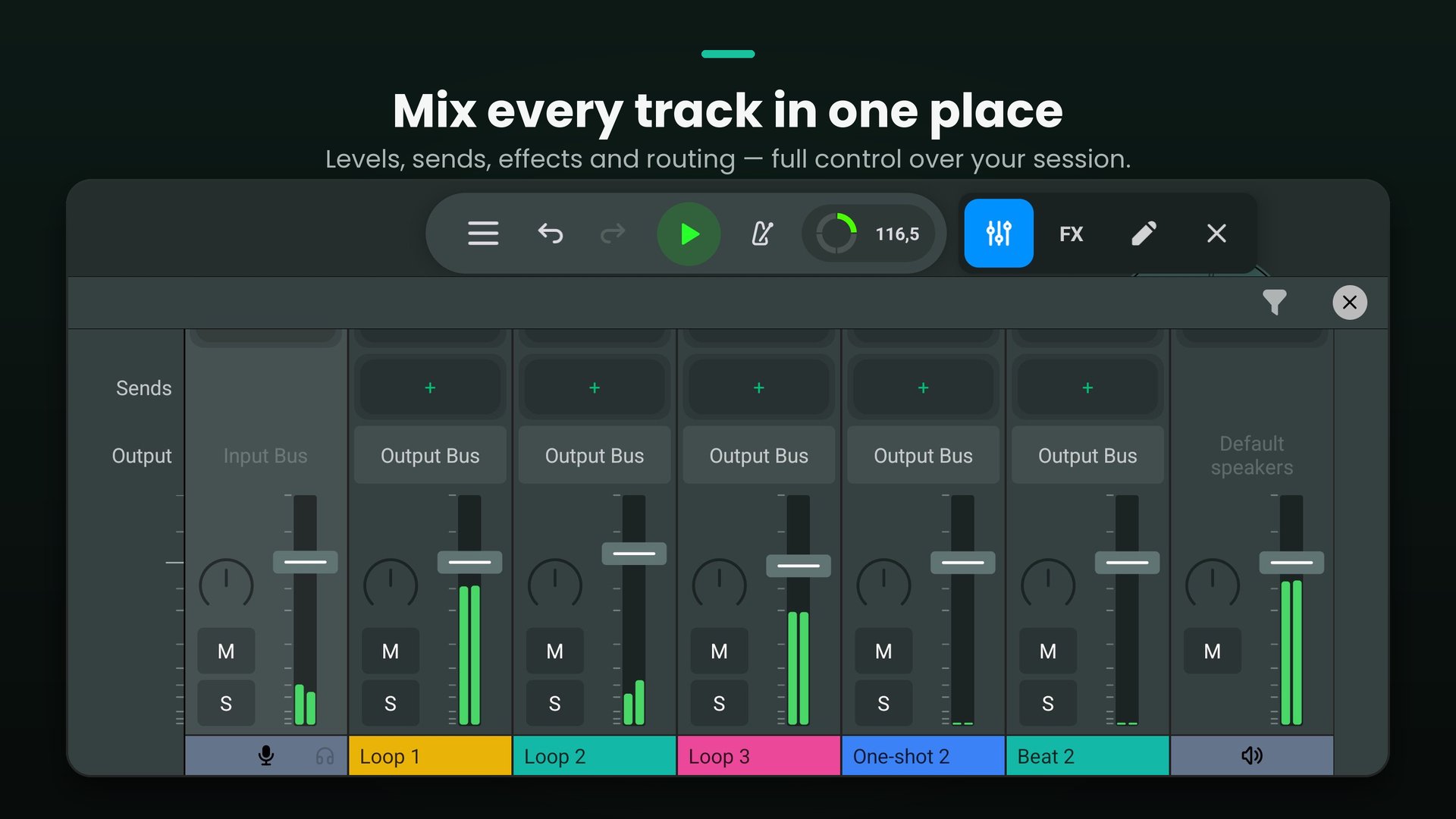The height and width of the screenshot is (819, 1456).
Task: Click the pan knob on Beat 2
Action: point(1048,584)
